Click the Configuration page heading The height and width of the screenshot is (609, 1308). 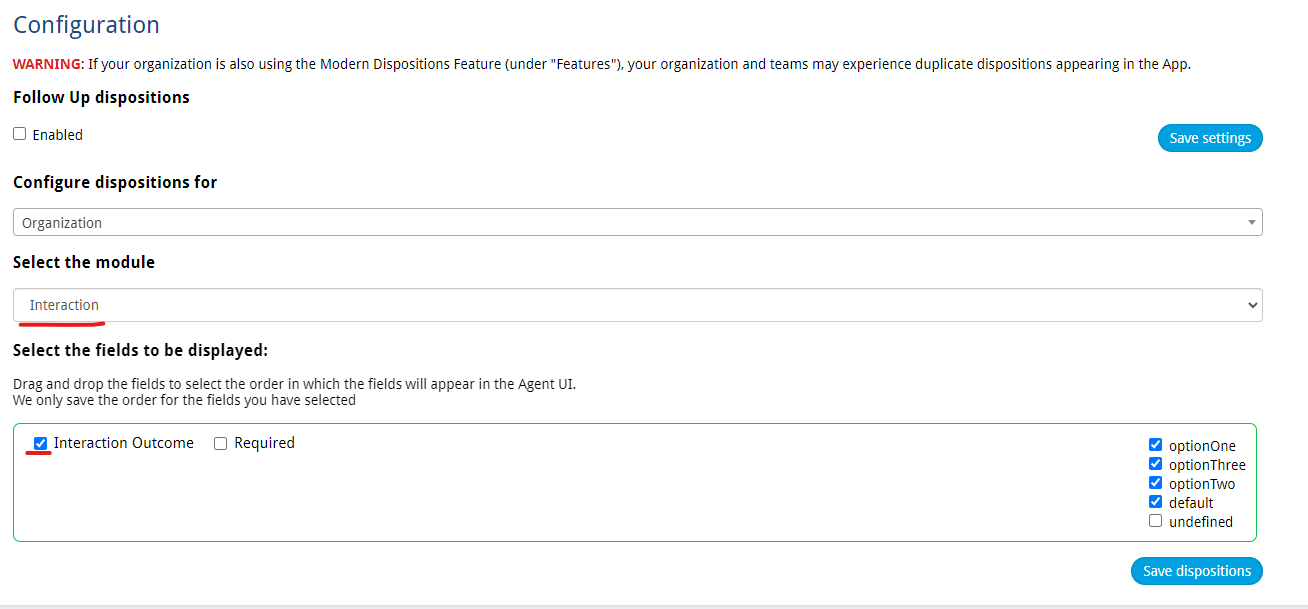pyautogui.click(x=86, y=24)
